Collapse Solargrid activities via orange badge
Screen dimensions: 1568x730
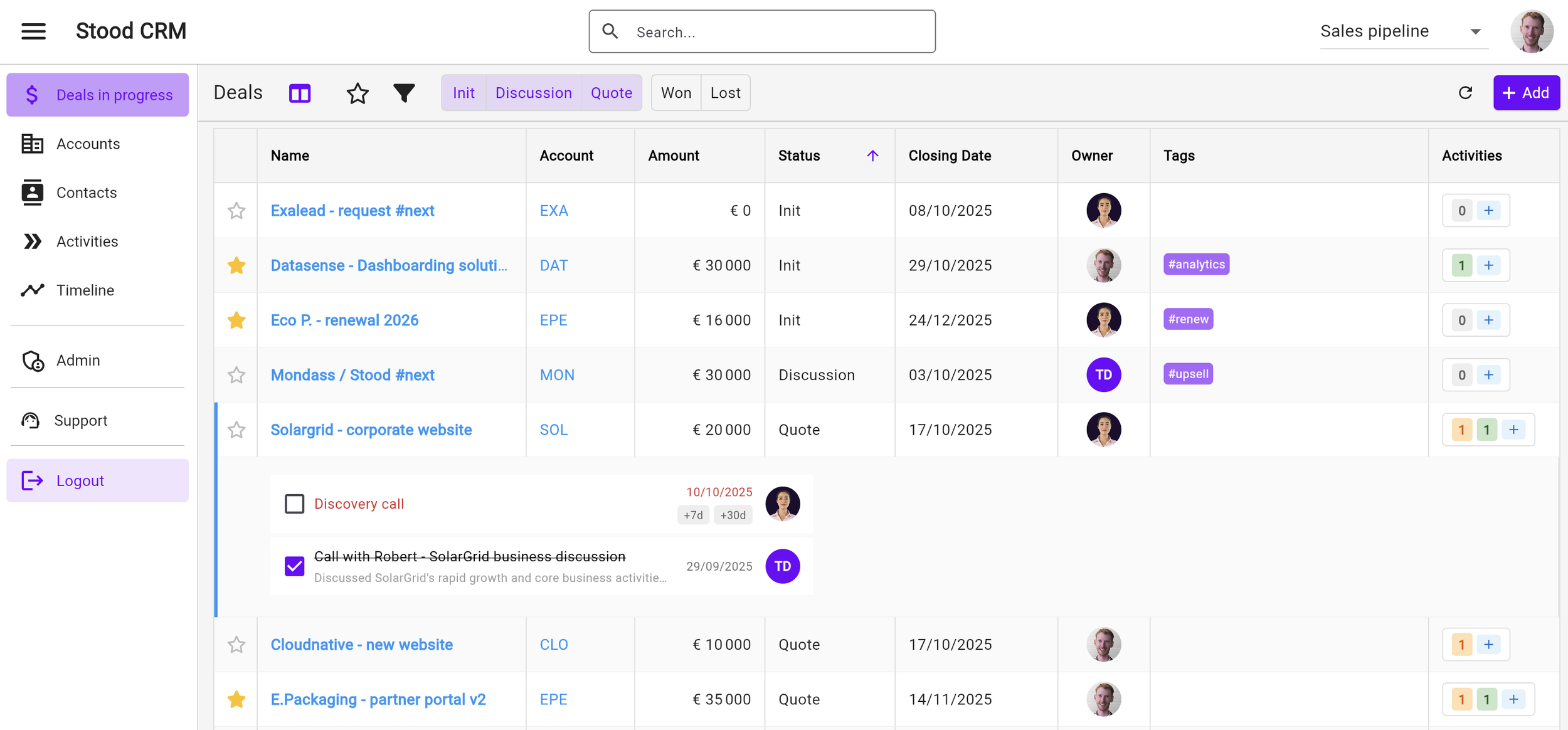coord(1461,430)
